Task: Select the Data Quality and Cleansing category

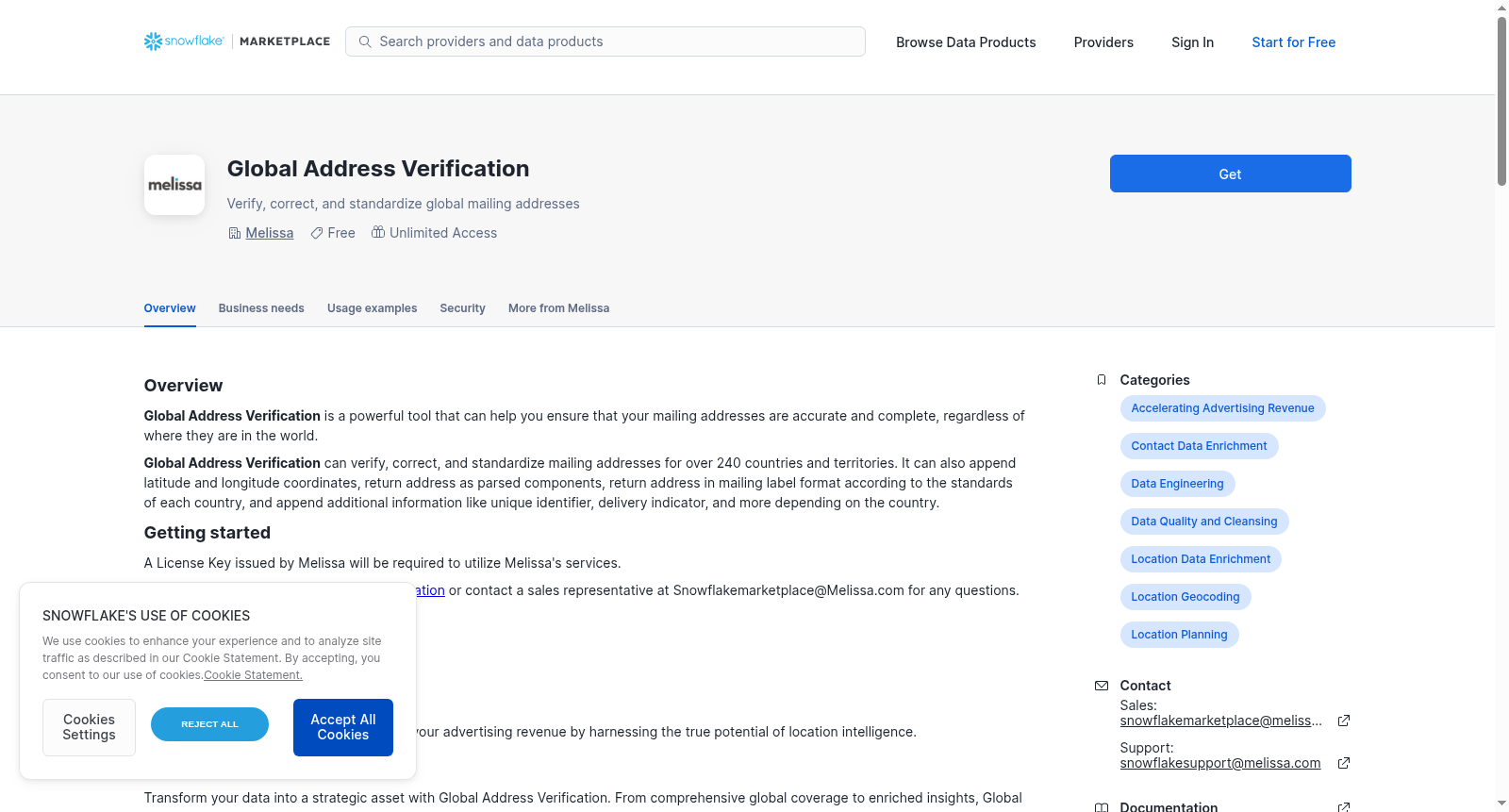Action: (1204, 522)
